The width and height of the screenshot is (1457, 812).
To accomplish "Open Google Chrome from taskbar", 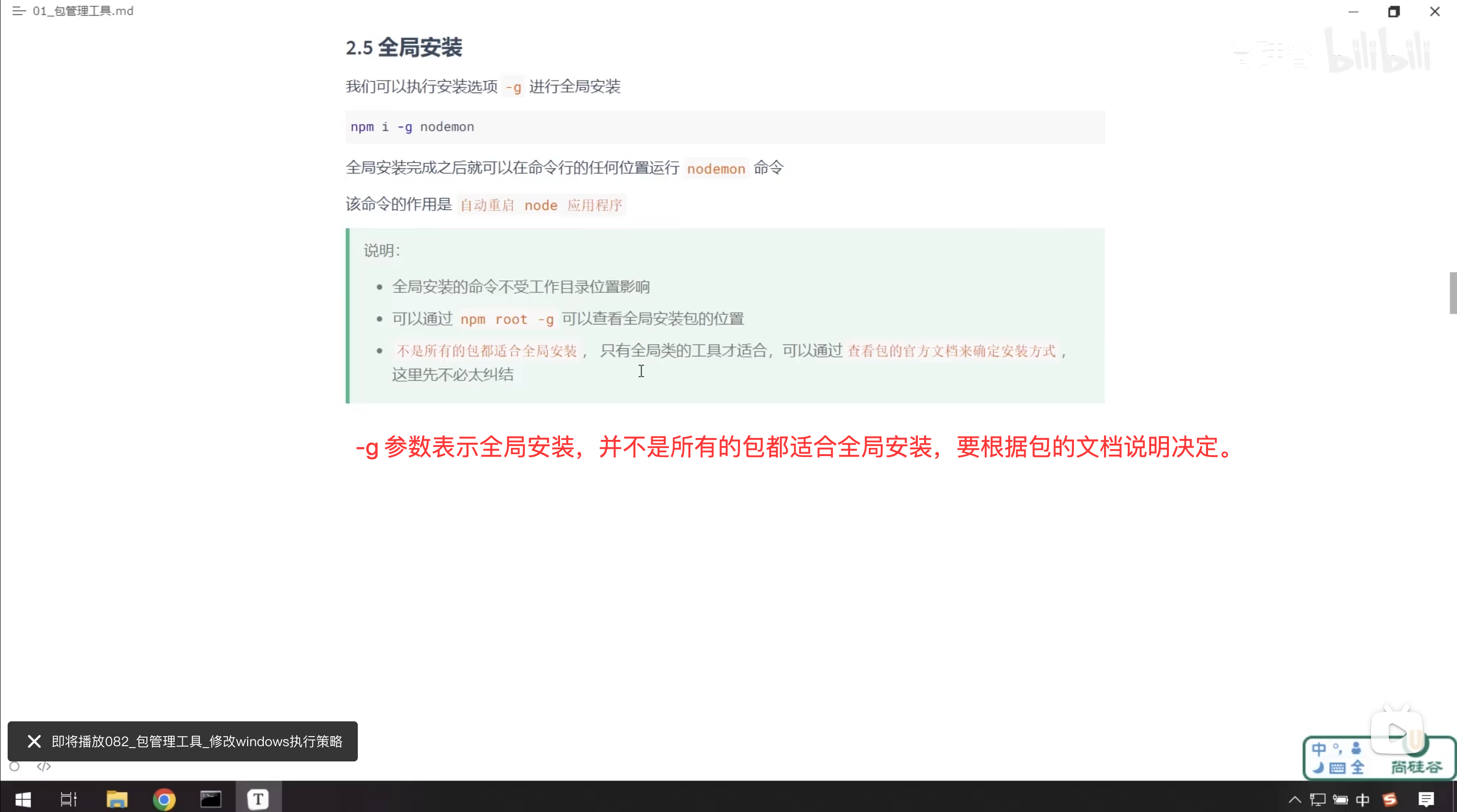I will [164, 799].
